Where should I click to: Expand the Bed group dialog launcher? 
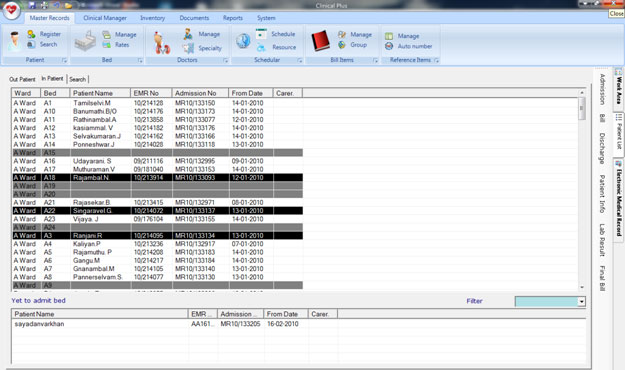[140, 60]
